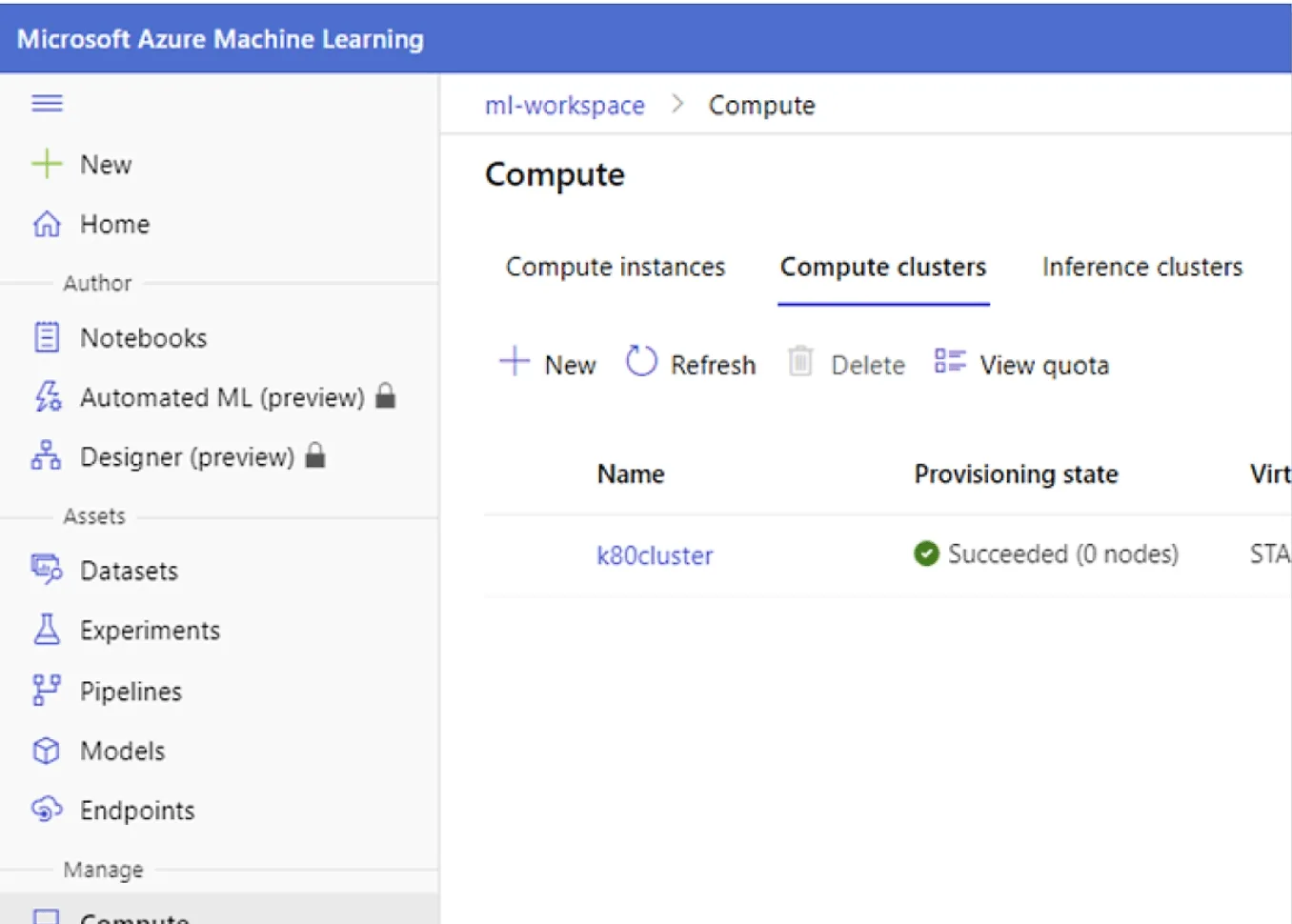Sort by Name column header
Screen dimensions: 1292x924
coord(631,473)
